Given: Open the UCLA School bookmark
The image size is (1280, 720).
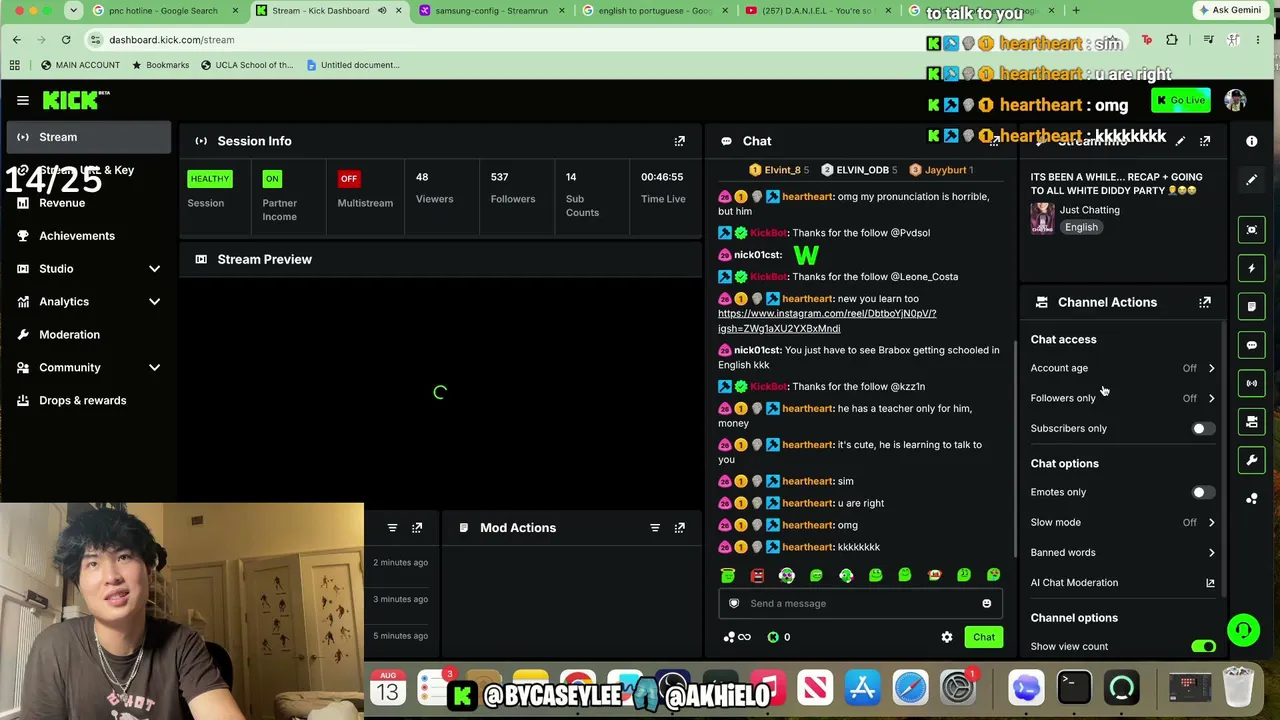Looking at the screenshot, I should pos(247,65).
